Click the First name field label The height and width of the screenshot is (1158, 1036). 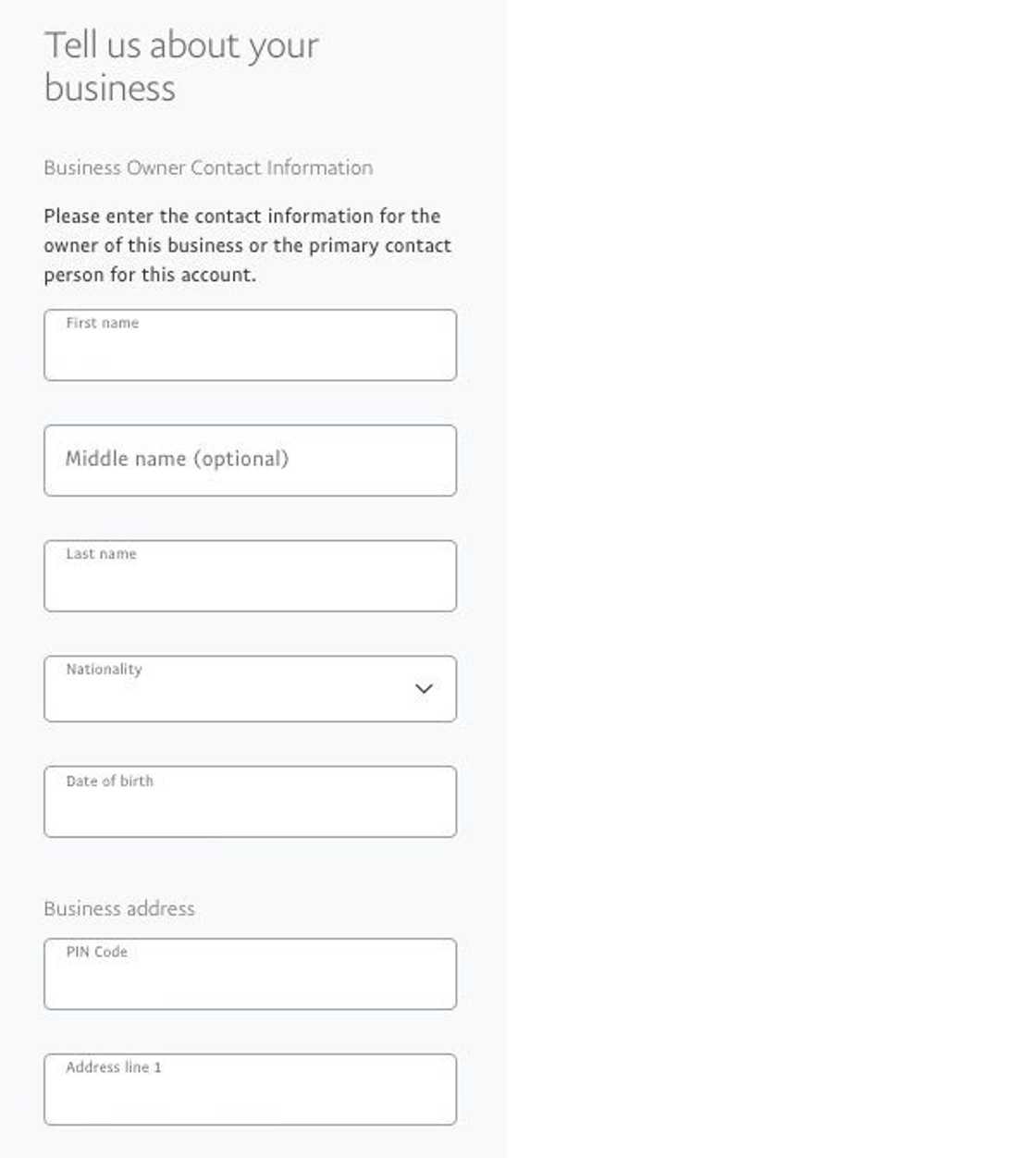[102, 323]
